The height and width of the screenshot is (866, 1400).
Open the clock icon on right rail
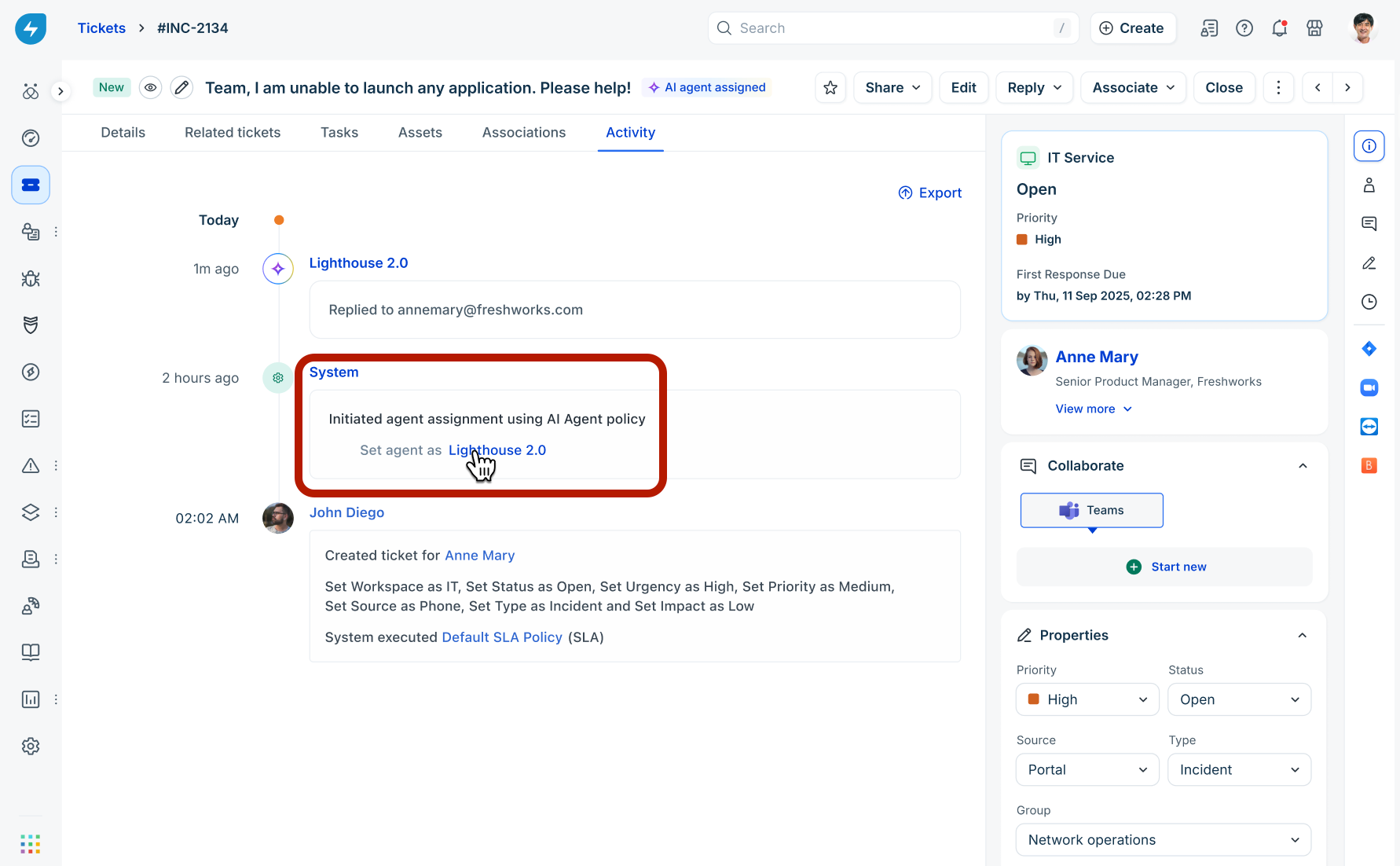click(1369, 302)
